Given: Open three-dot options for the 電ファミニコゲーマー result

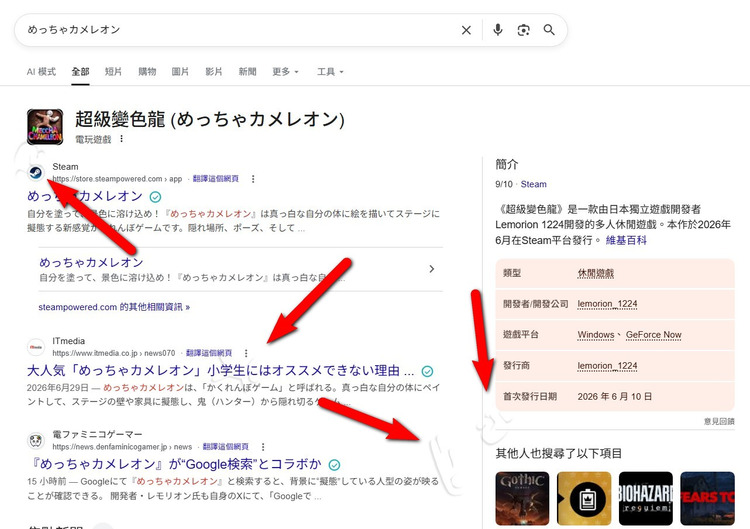Looking at the screenshot, I should [x=263, y=447].
